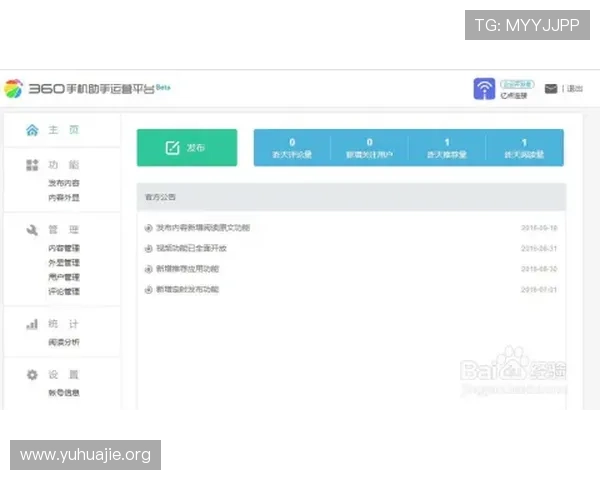Screen dimensions: 600x480
Task: Click date on 新增推荐应用功能 row
Action: pyautogui.click(x=539, y=269)
